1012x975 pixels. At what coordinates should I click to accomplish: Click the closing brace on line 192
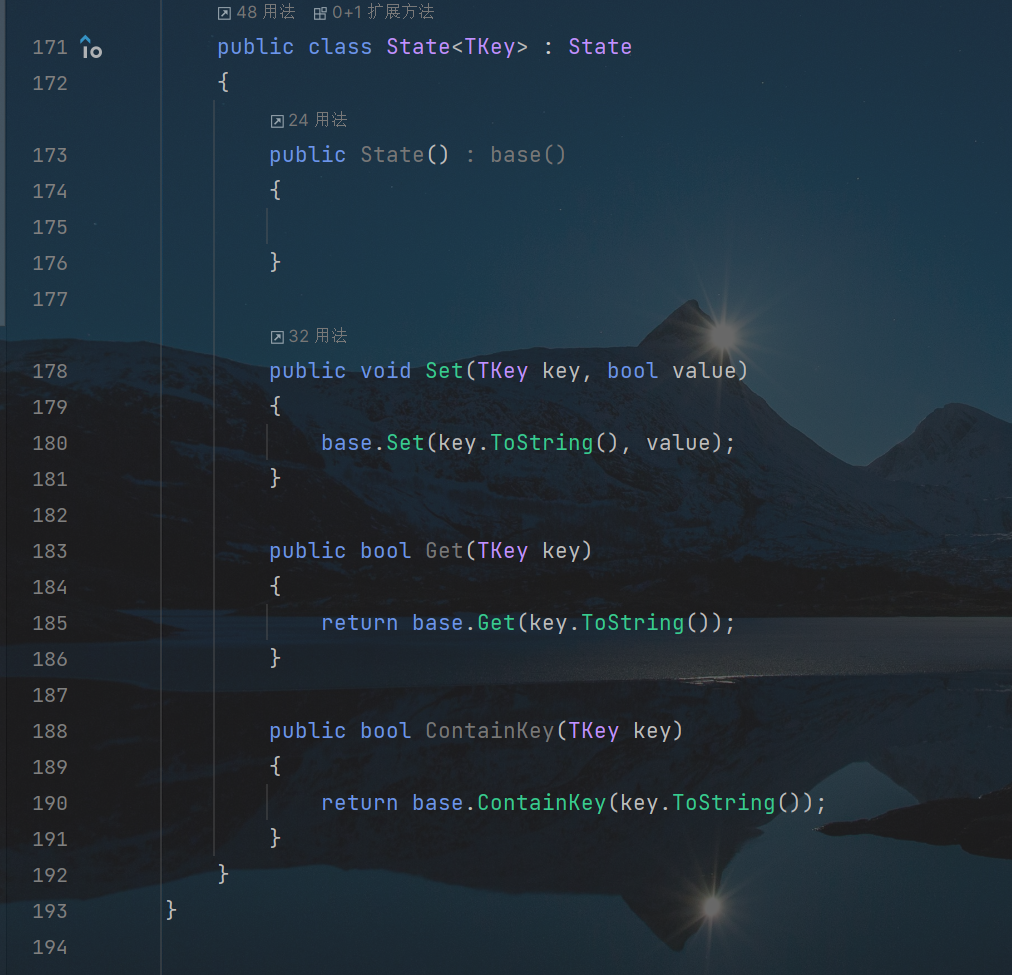click(223, 875)
